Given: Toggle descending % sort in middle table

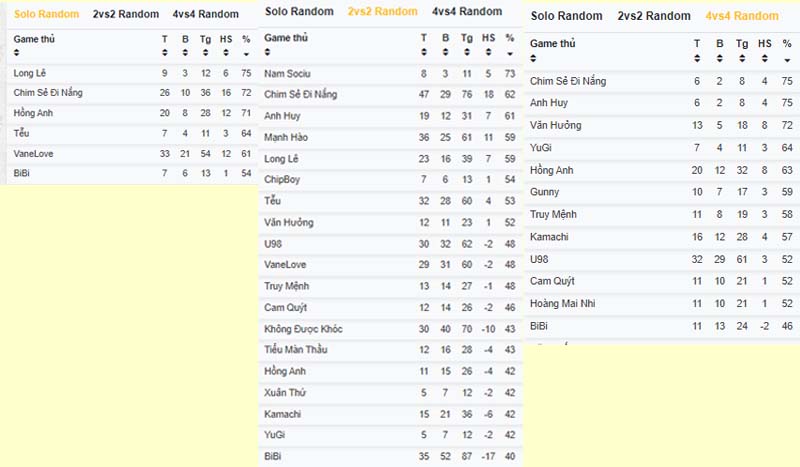Looking at the screenshot, I should click(x=510, y=54).
